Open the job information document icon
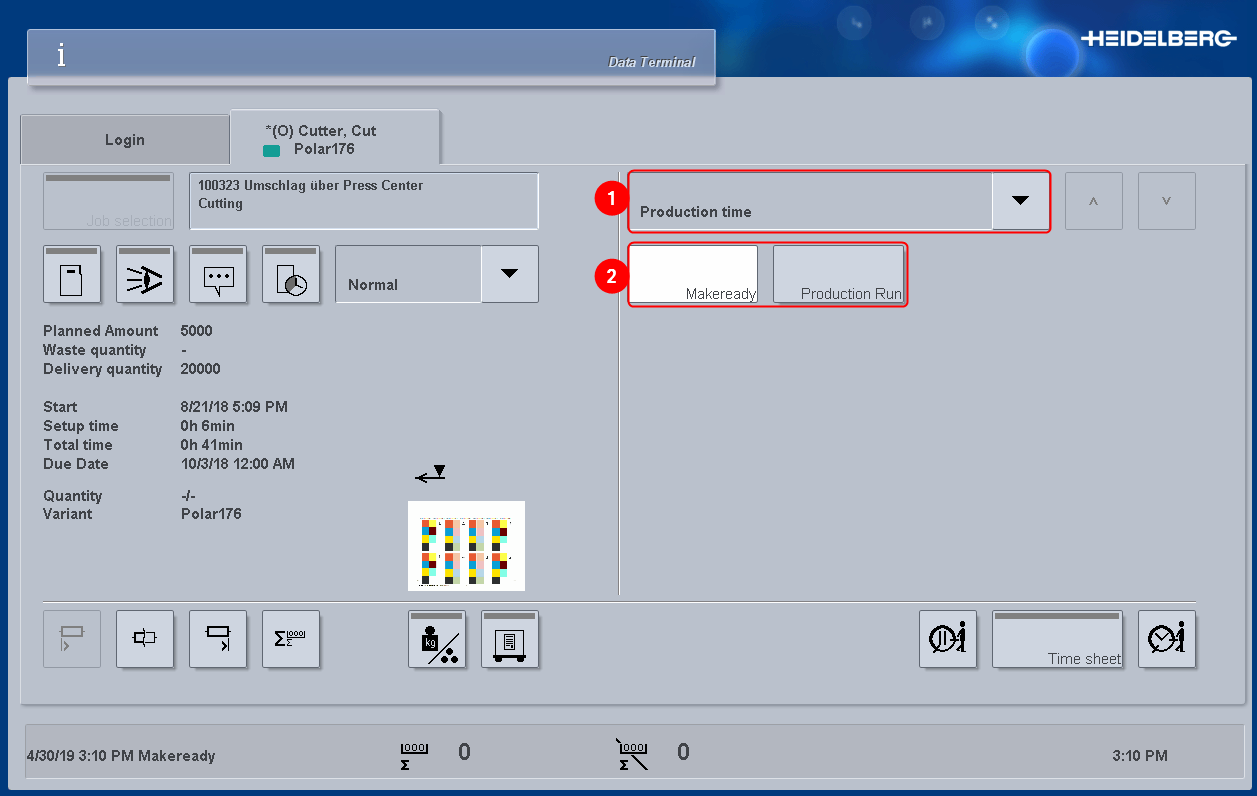 coord(71,274)
